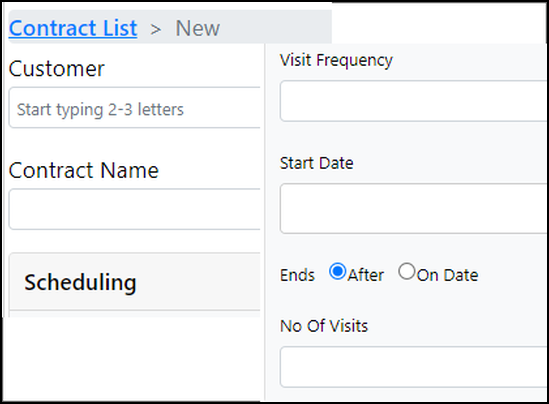The width and height of the screenshot is (549, 404).
Task: Click the No Of Visits label
Action: coord(324,326)
